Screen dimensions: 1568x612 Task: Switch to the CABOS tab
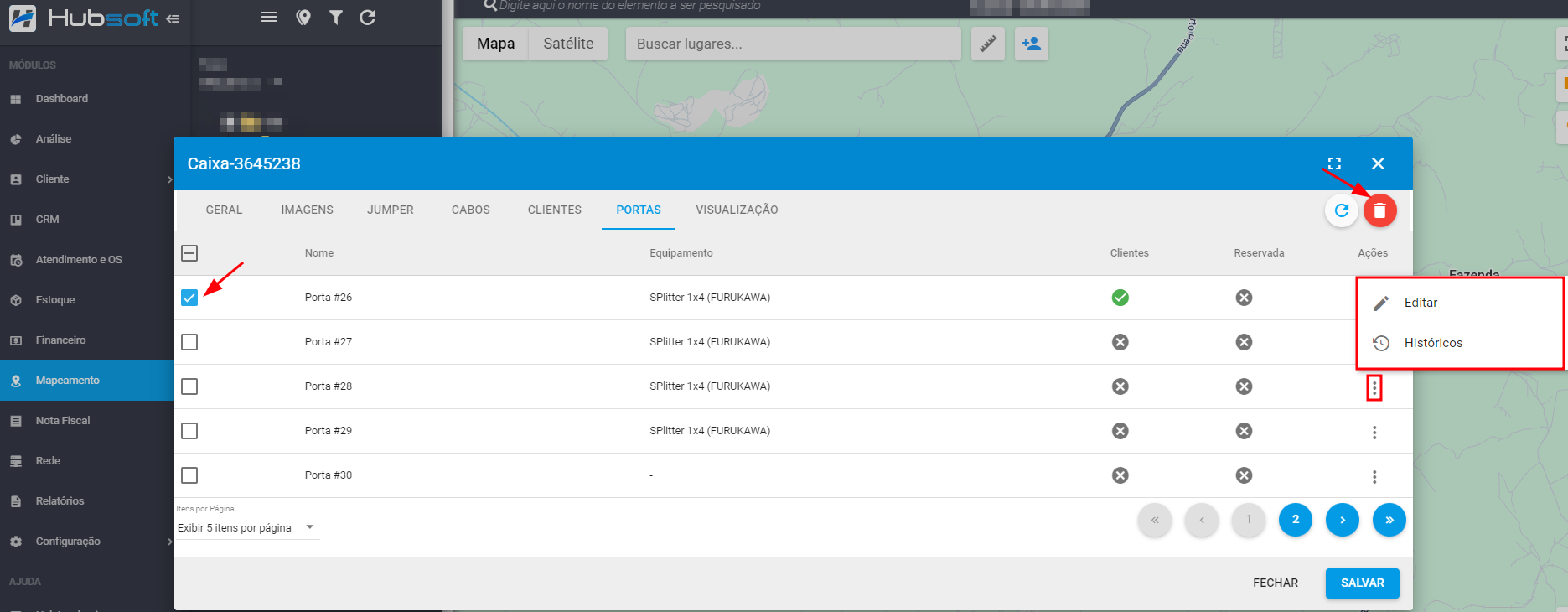471,210
